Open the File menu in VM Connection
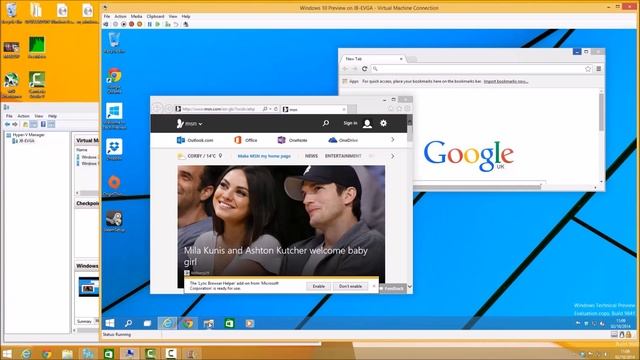 point(107,16)
